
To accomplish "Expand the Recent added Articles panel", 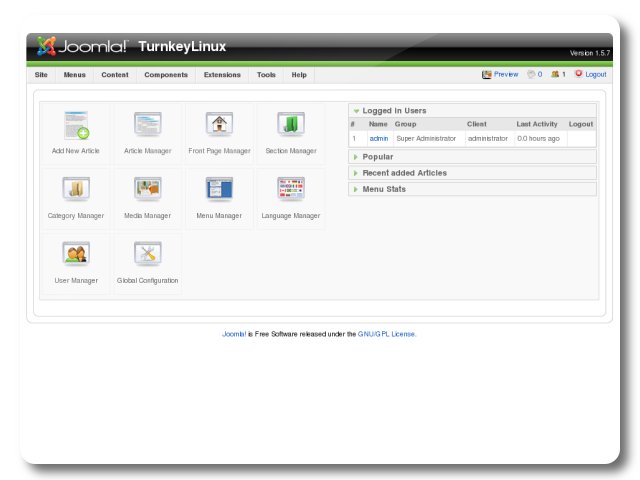I will tap(404, 173).
